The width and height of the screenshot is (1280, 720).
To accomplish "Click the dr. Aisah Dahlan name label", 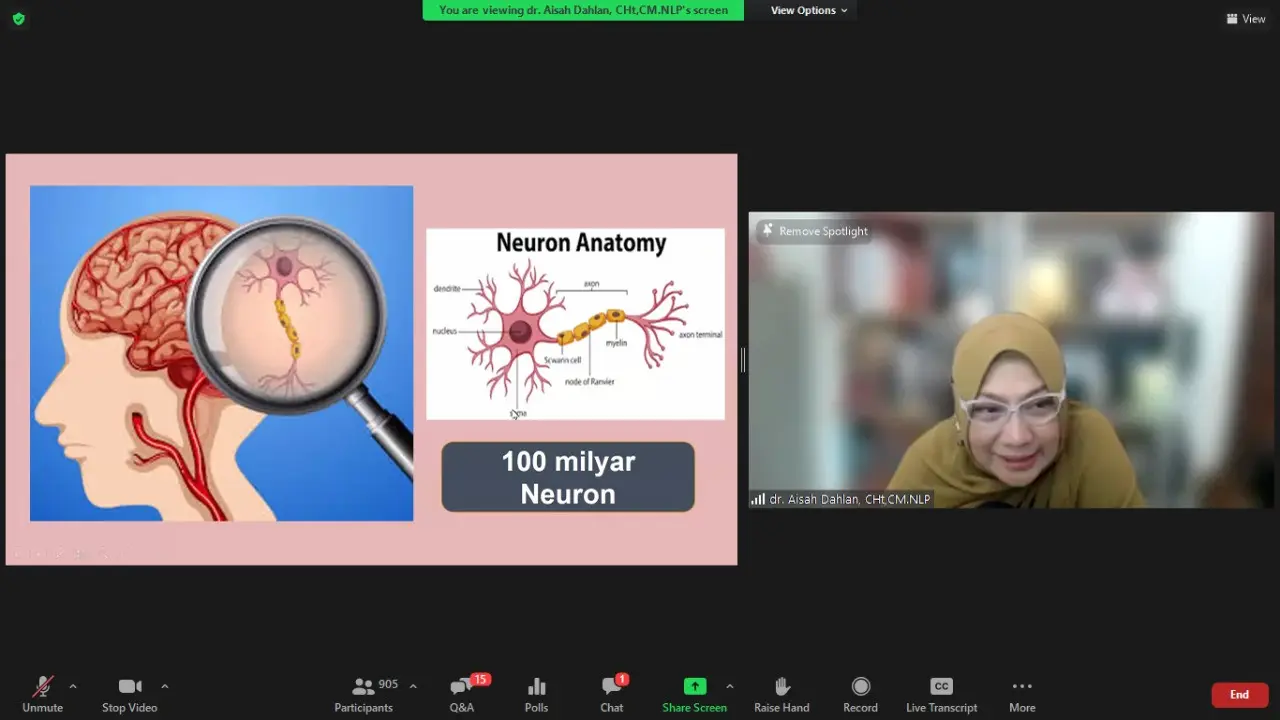I will (x=849, y=499).
